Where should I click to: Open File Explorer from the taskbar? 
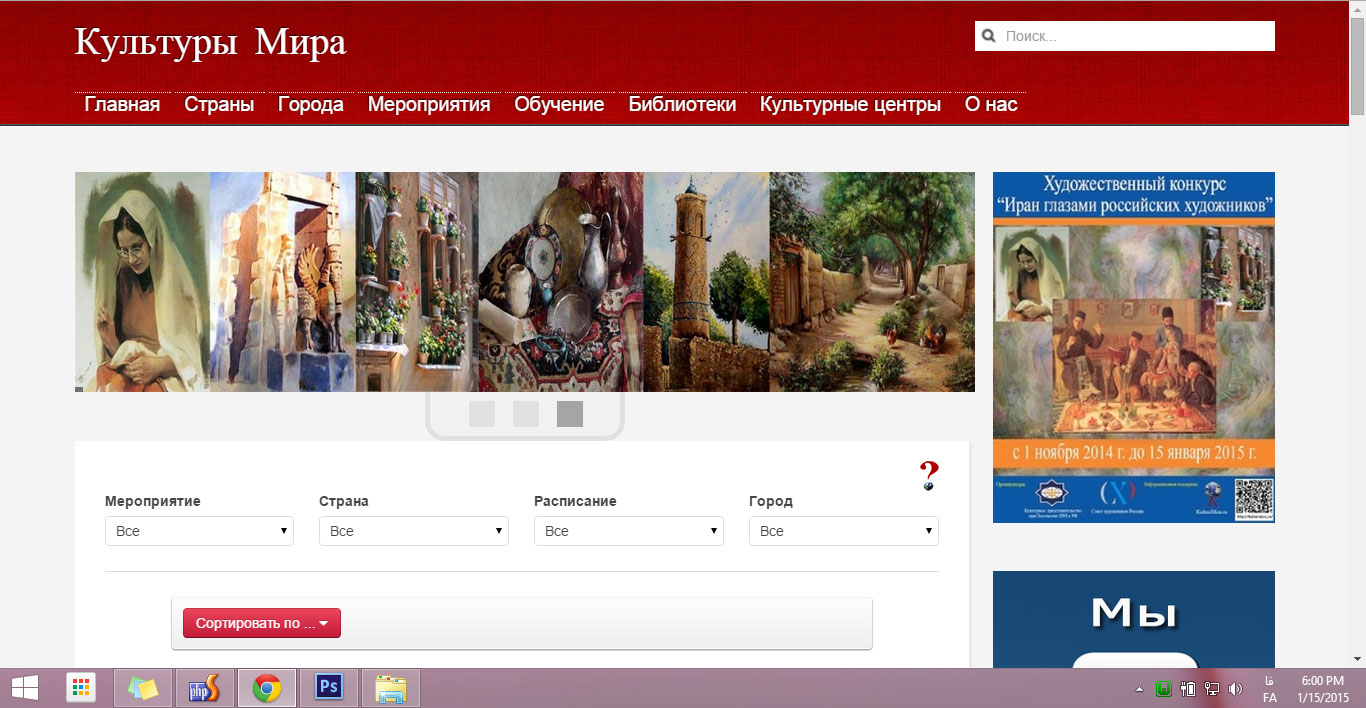390,688
